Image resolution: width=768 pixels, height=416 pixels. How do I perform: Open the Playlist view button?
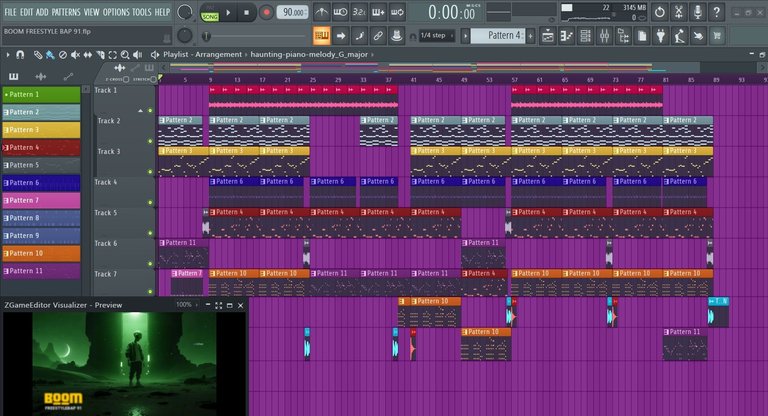pos(548,36)
